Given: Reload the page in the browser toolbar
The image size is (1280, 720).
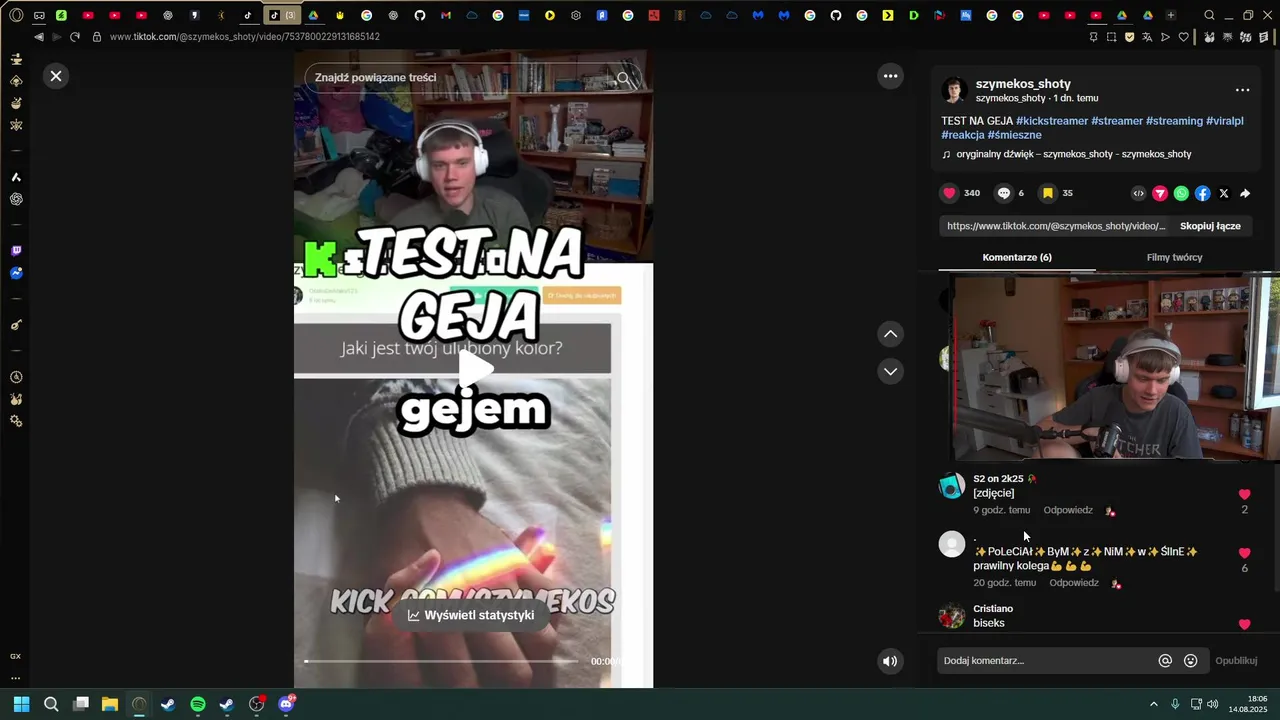Looking at the screenshot, I should coord(74,37).
